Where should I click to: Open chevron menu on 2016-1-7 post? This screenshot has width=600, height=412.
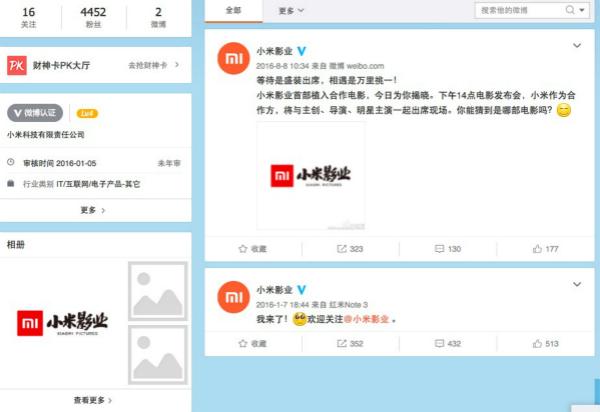577,285
